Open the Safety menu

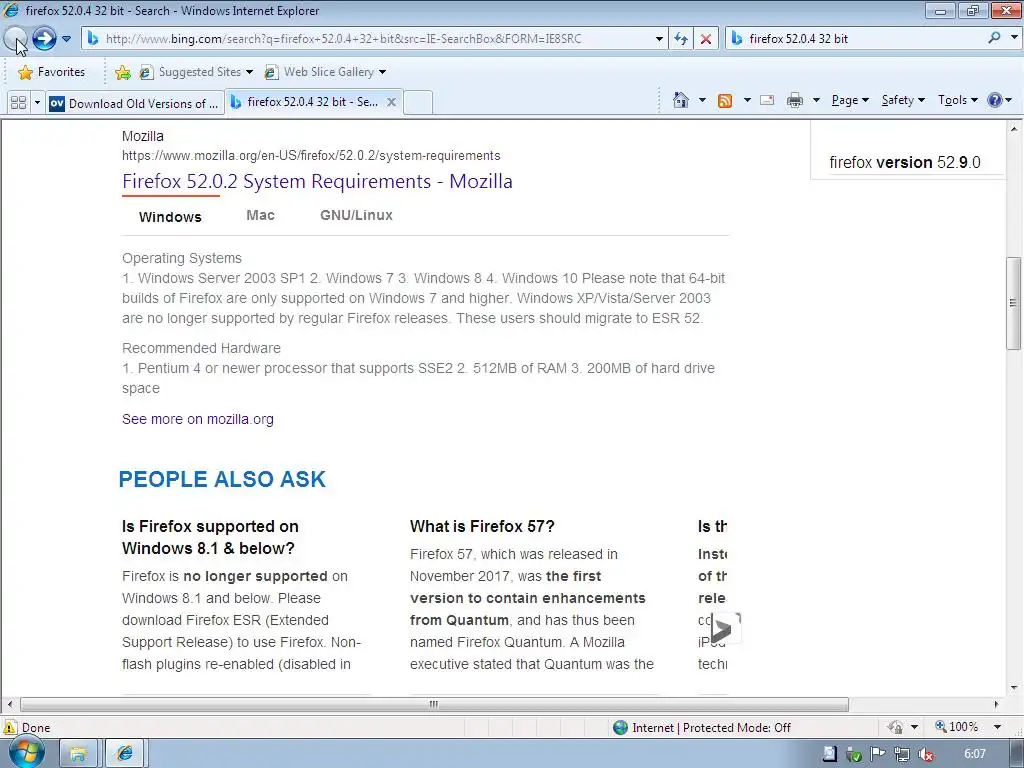pos(903,100)
